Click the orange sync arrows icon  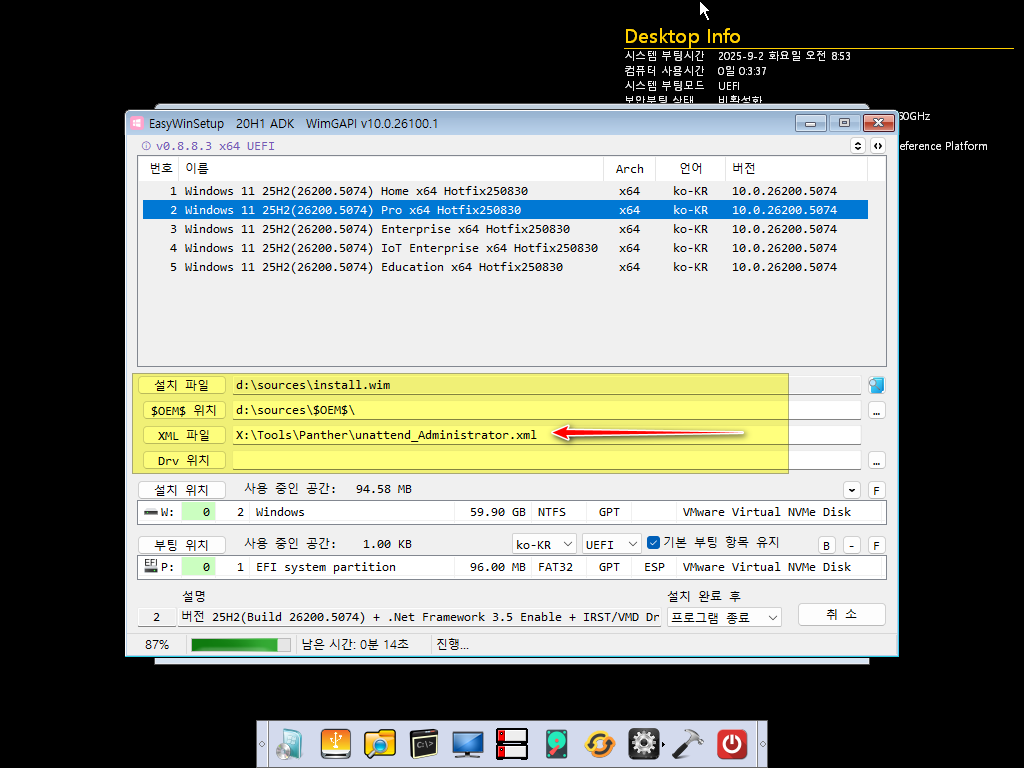600,743
